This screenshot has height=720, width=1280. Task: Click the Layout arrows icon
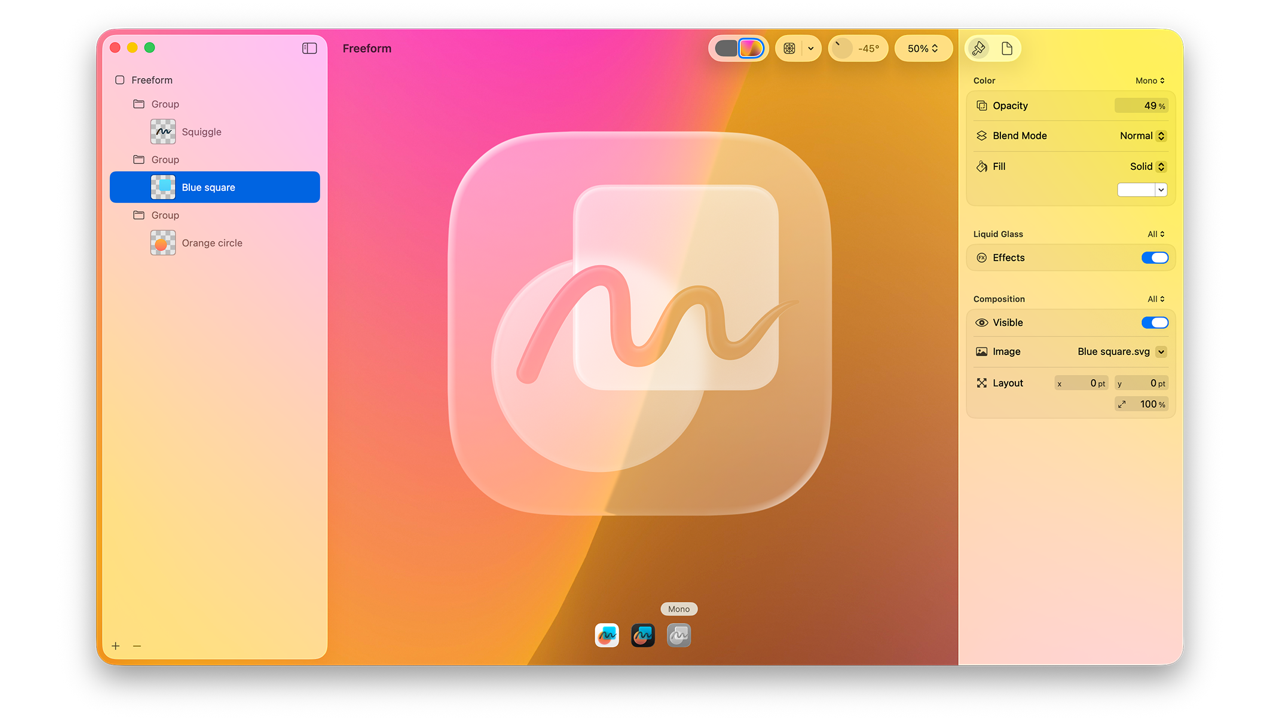click(982, 383)
